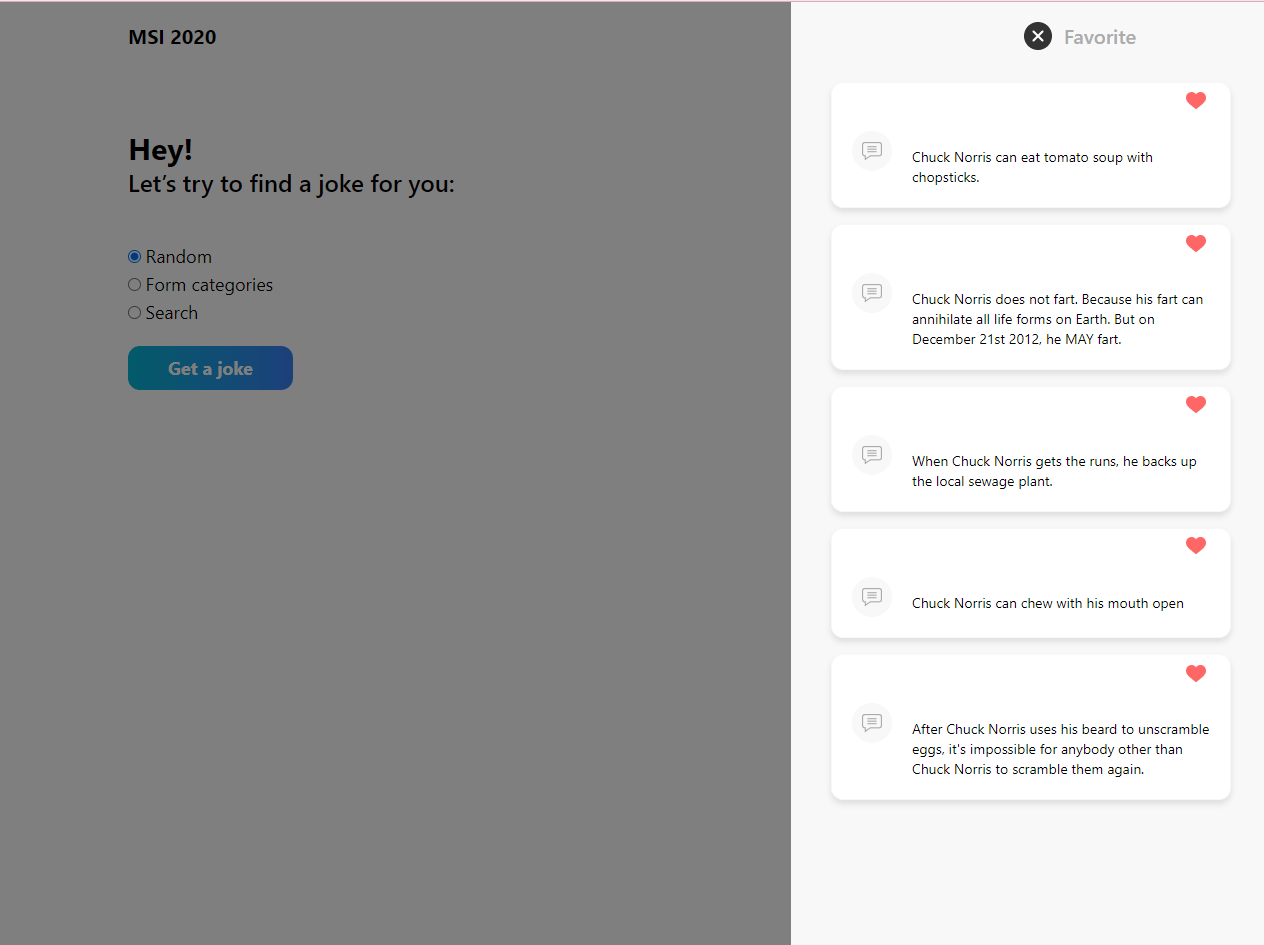This screenshot has height=945, width=1264.
Task: Click the text 'When Chuck Norris gets the runs'
Action: coord(1015,461)
